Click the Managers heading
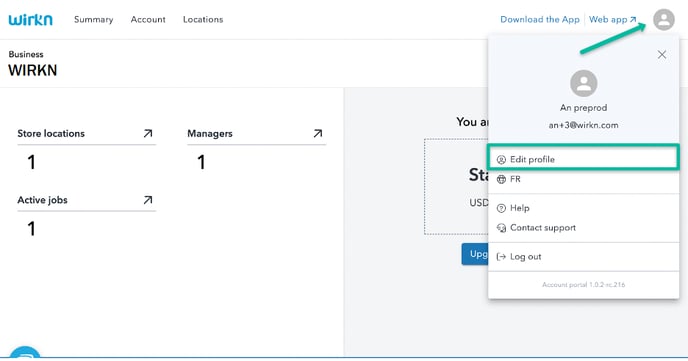688x361 pixels. (x=210, y=134)
